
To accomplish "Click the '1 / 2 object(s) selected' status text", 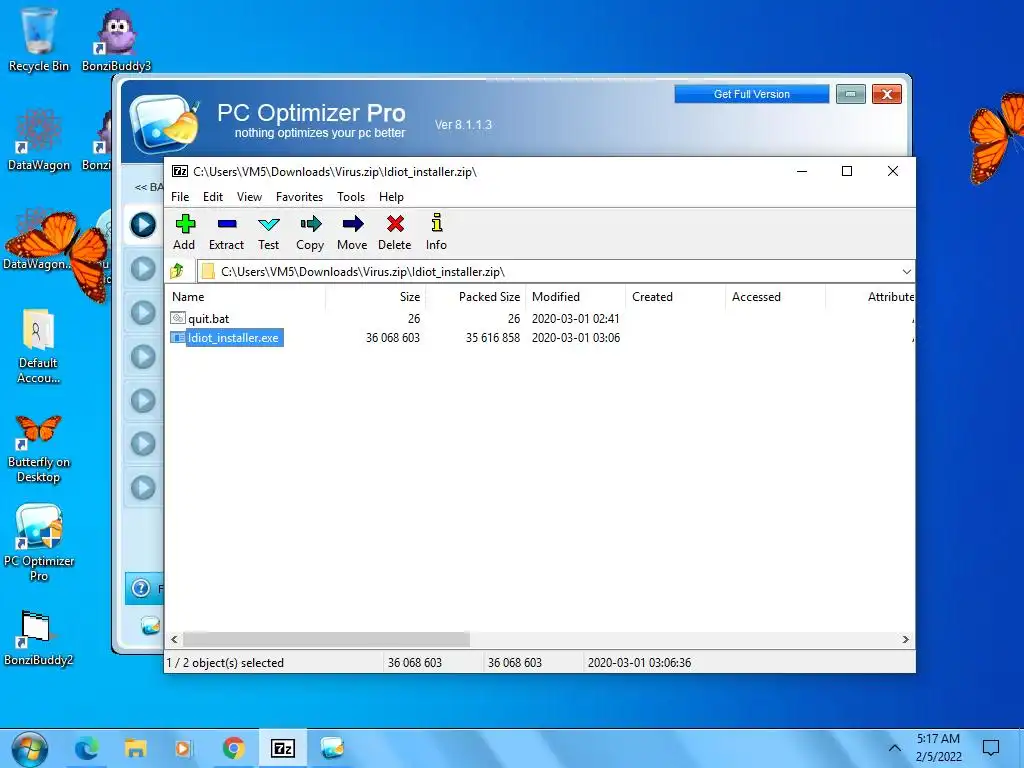I will (225, 663).
